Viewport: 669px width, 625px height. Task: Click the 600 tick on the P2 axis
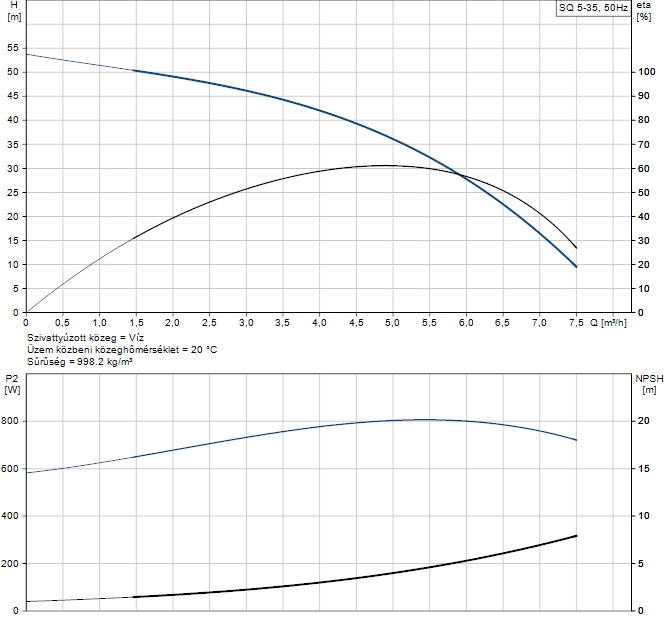pyautogui.click(x=11, y=468)
